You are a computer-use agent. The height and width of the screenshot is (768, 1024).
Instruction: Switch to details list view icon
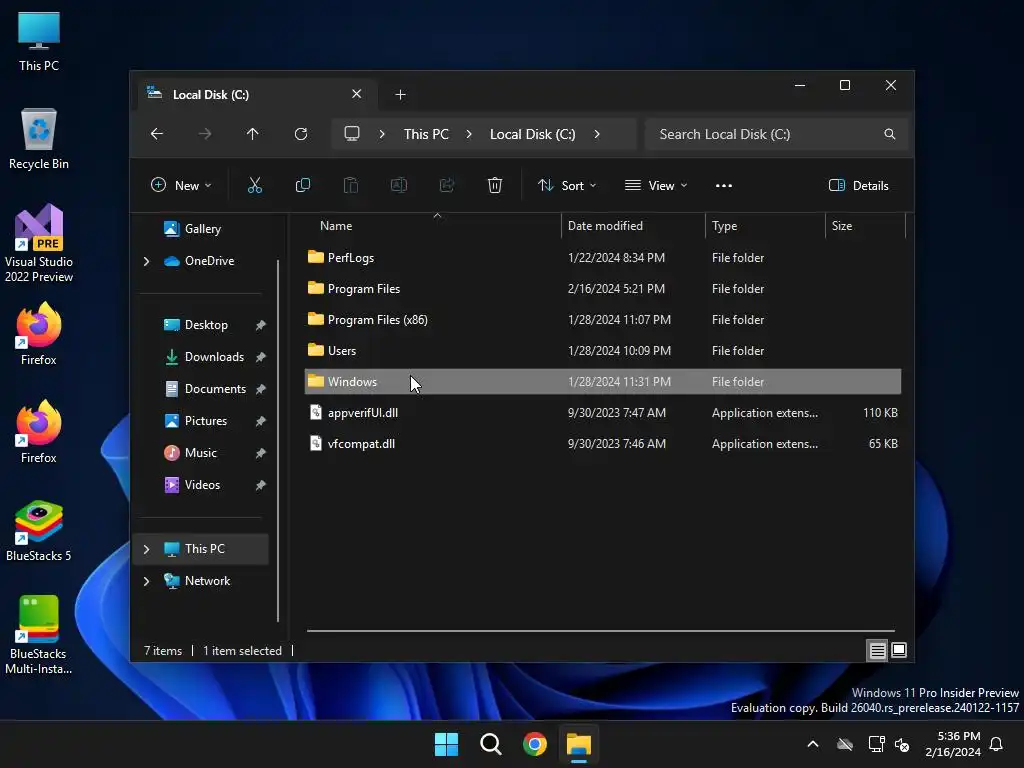[x=877, y=650]
